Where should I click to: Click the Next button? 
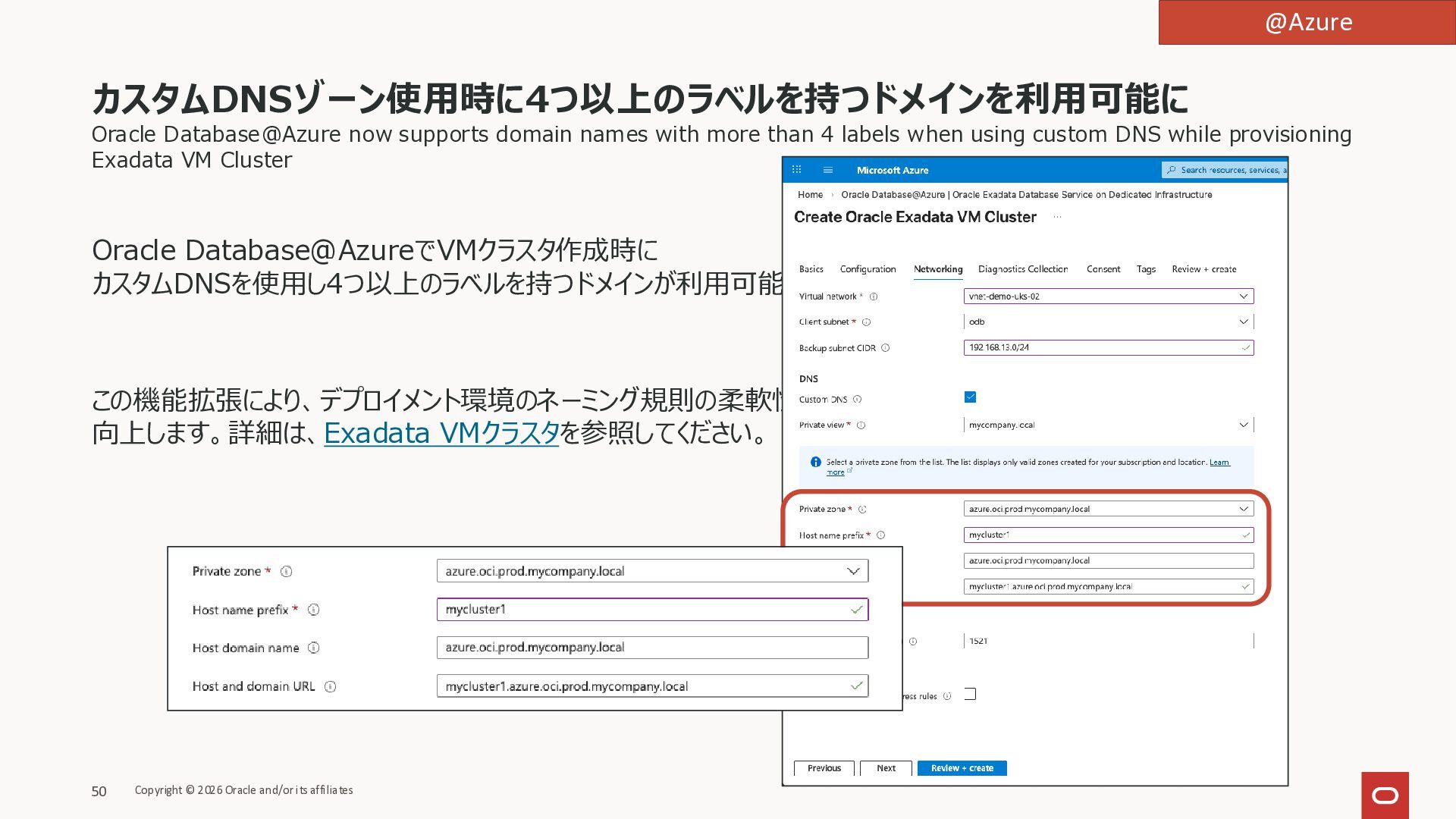[x=886, y=768]
